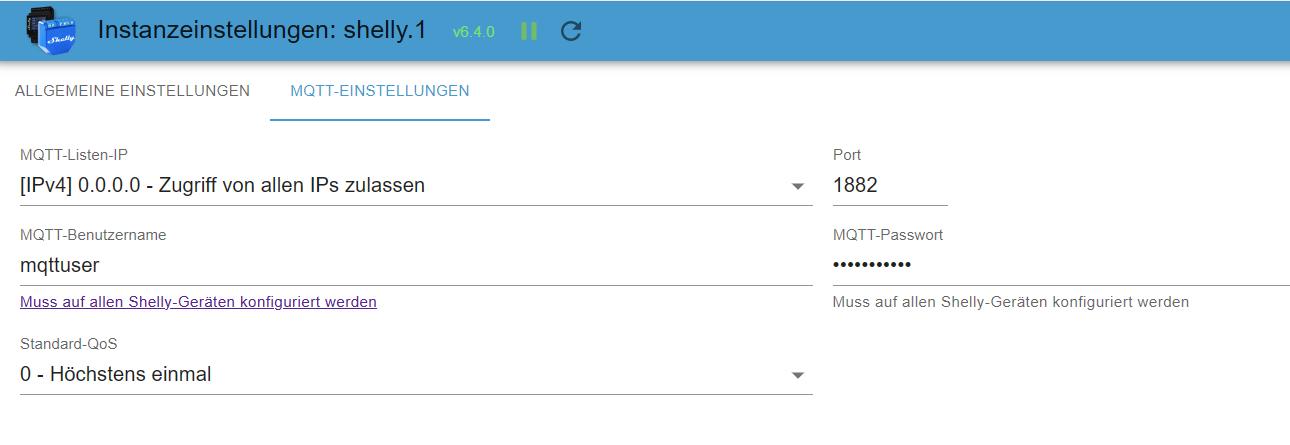Follow the underlined Shelly-Geräten hint link

198,301
